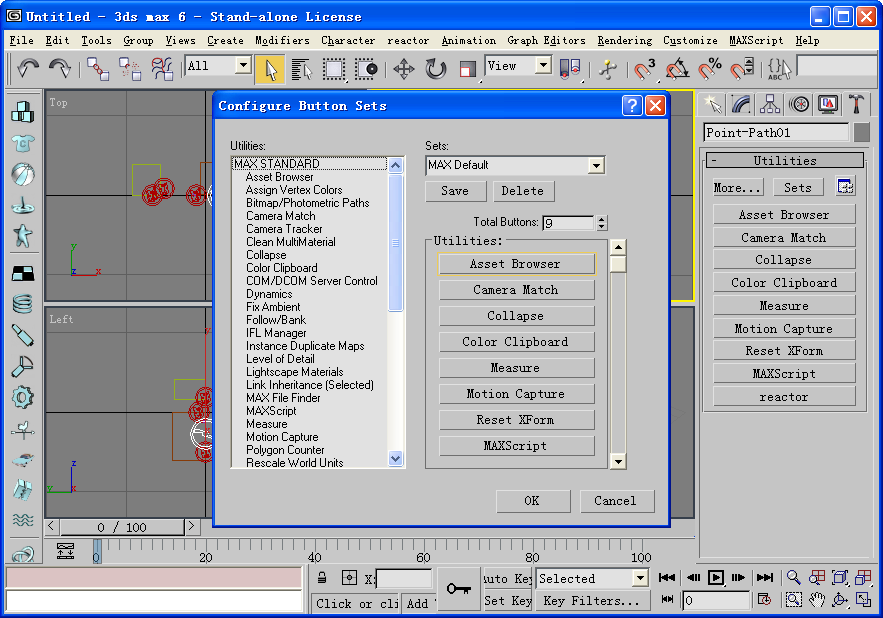Open the Character menu
883x618 pixels.
347,41
